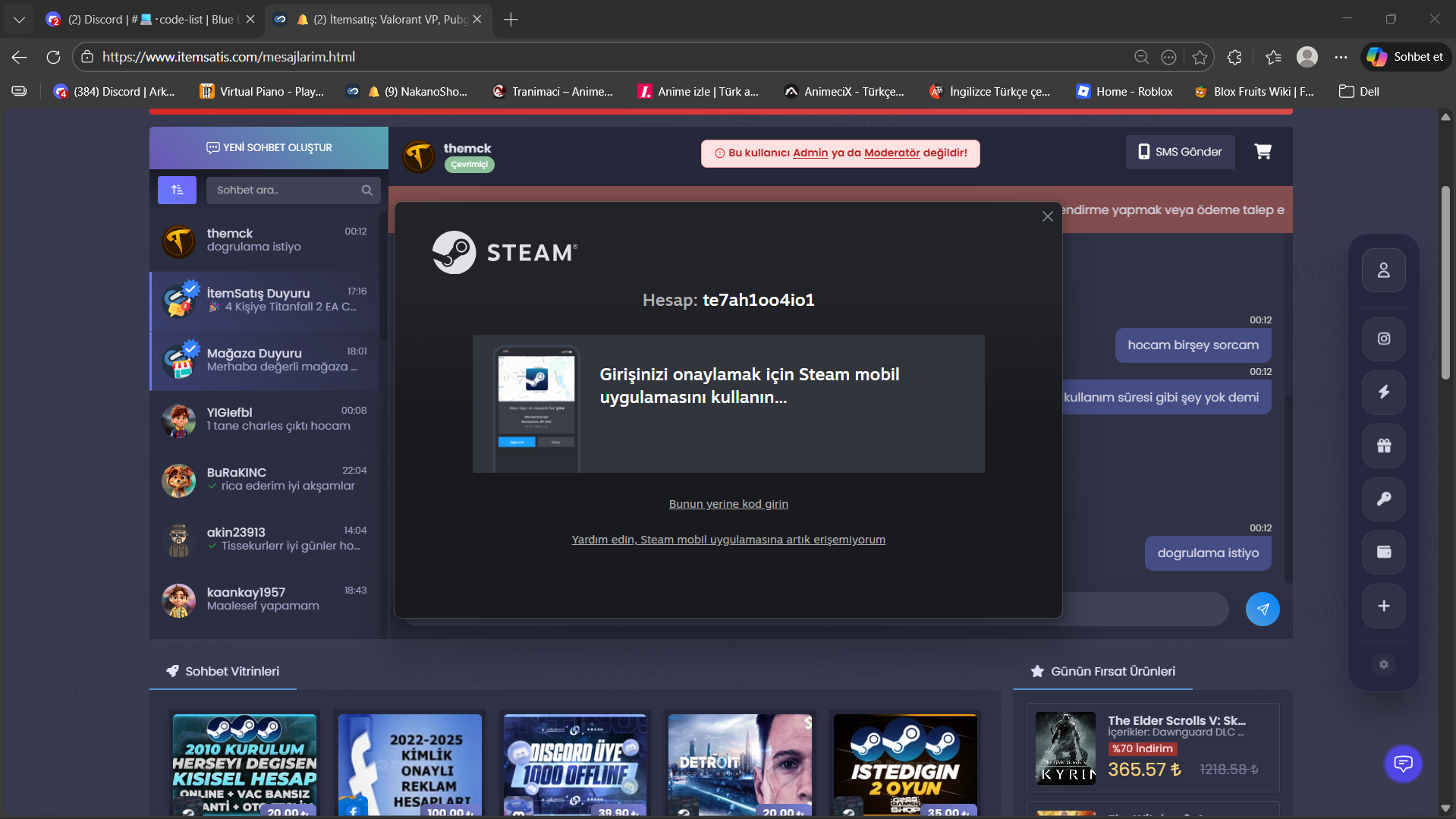The width and height of the screenshot is (1456, 819).
Task: Open the Detroit game listing thumbnail
Action: point(741,765)
